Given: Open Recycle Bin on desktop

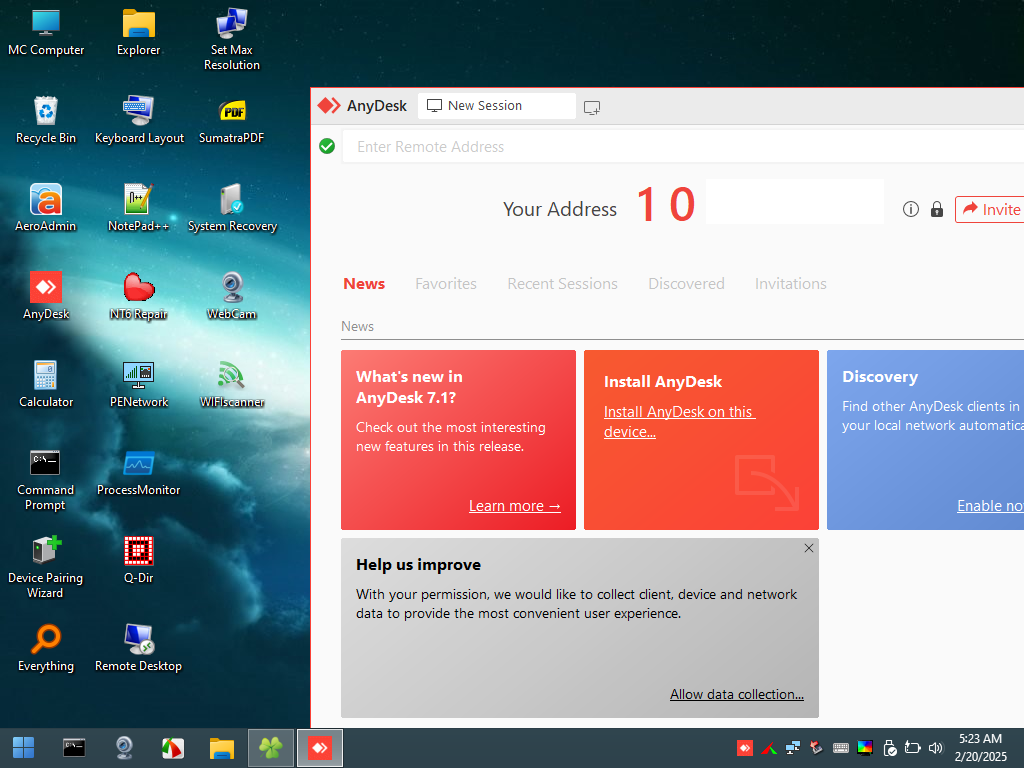Looking at the screenshot, I should (46, 120).
